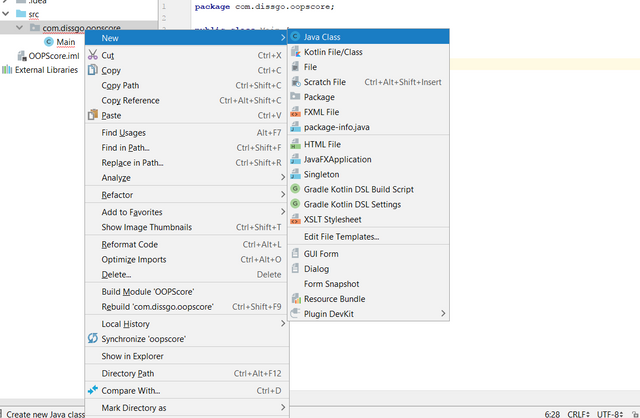Expand the Local History submenu arrow

282,323
